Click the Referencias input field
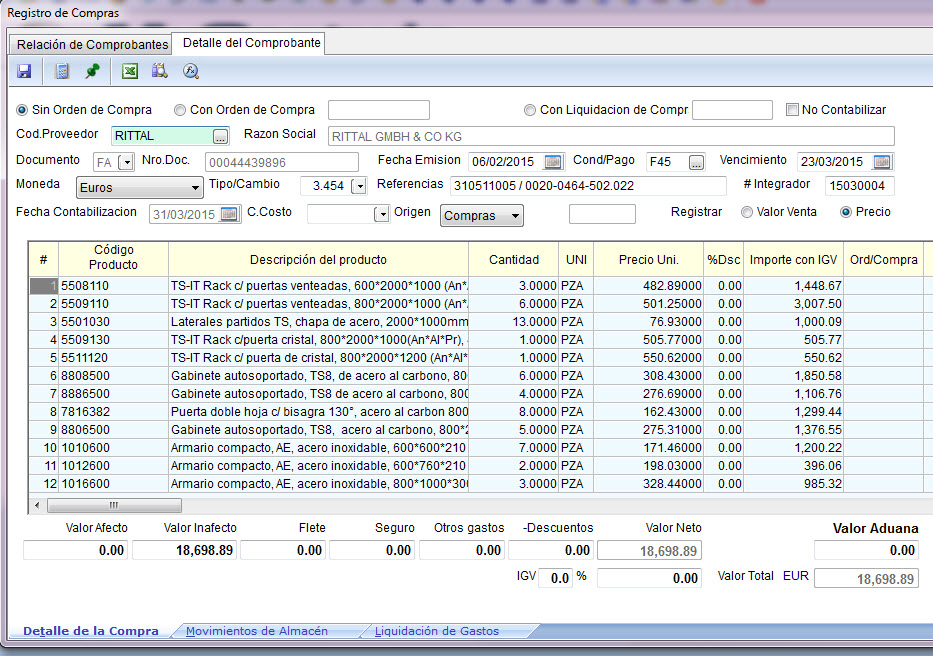 [x=588, y=186]
